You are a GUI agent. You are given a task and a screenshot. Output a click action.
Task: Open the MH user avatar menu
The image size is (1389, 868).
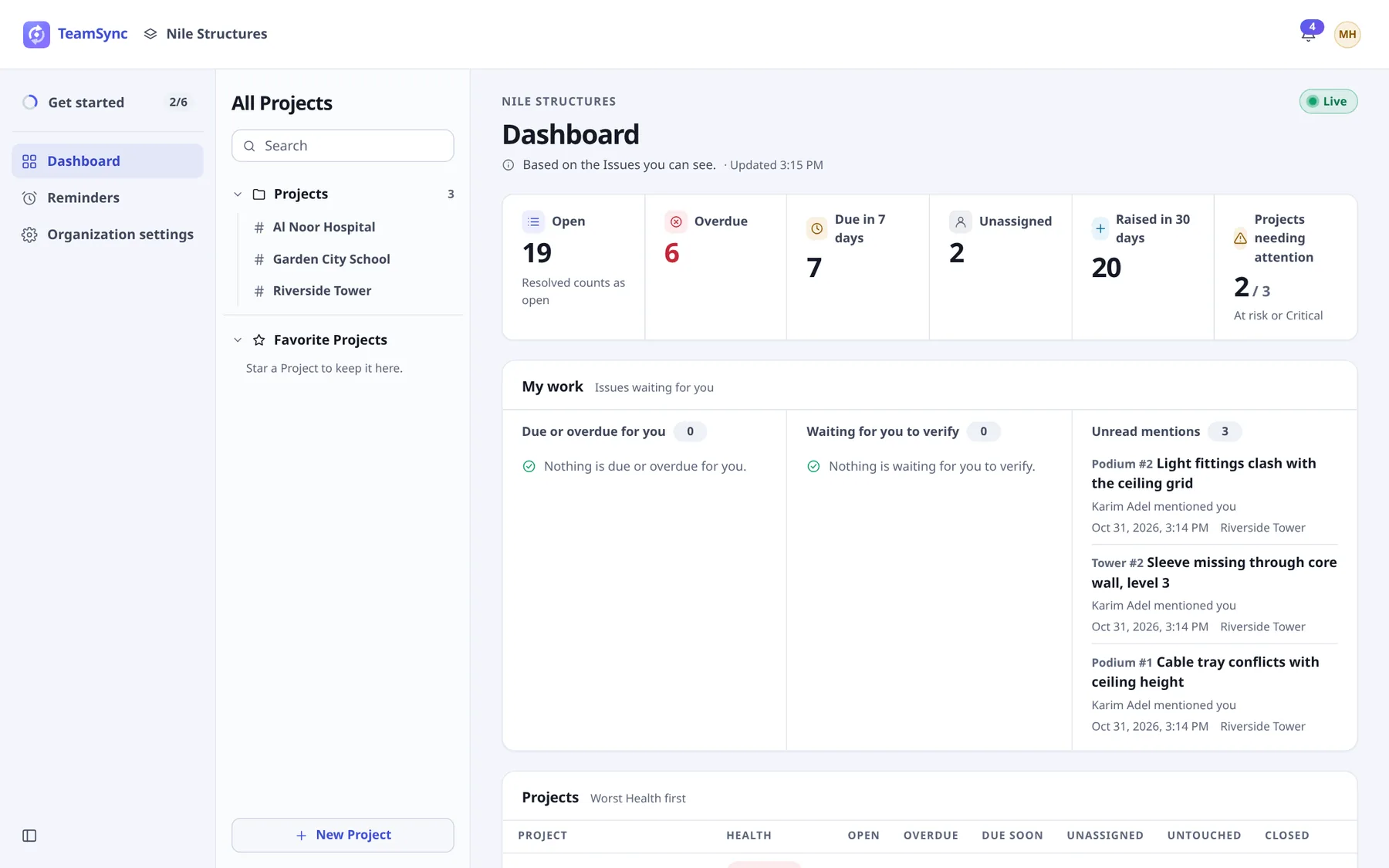click(x=1347, y=34)
